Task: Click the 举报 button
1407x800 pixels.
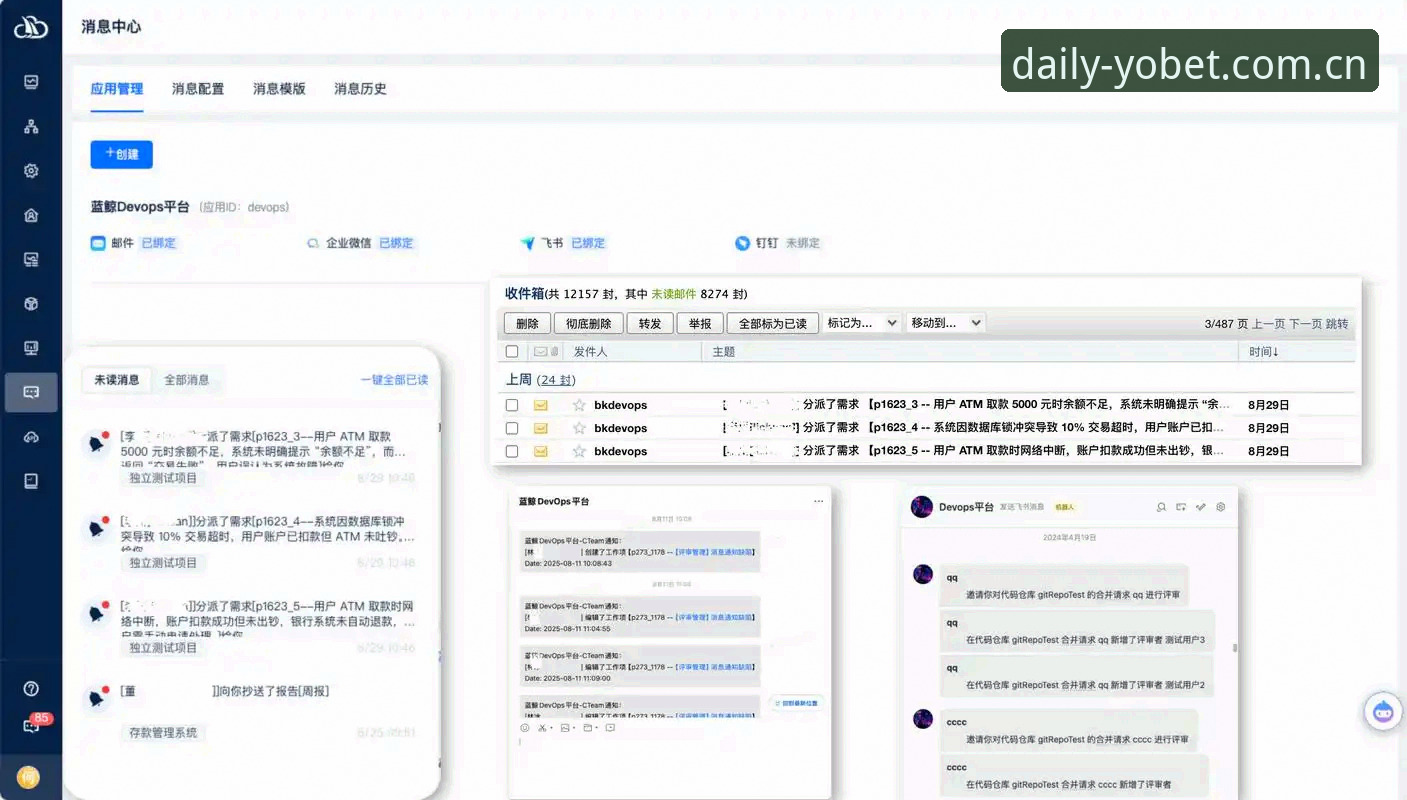Action: (700, 324)
